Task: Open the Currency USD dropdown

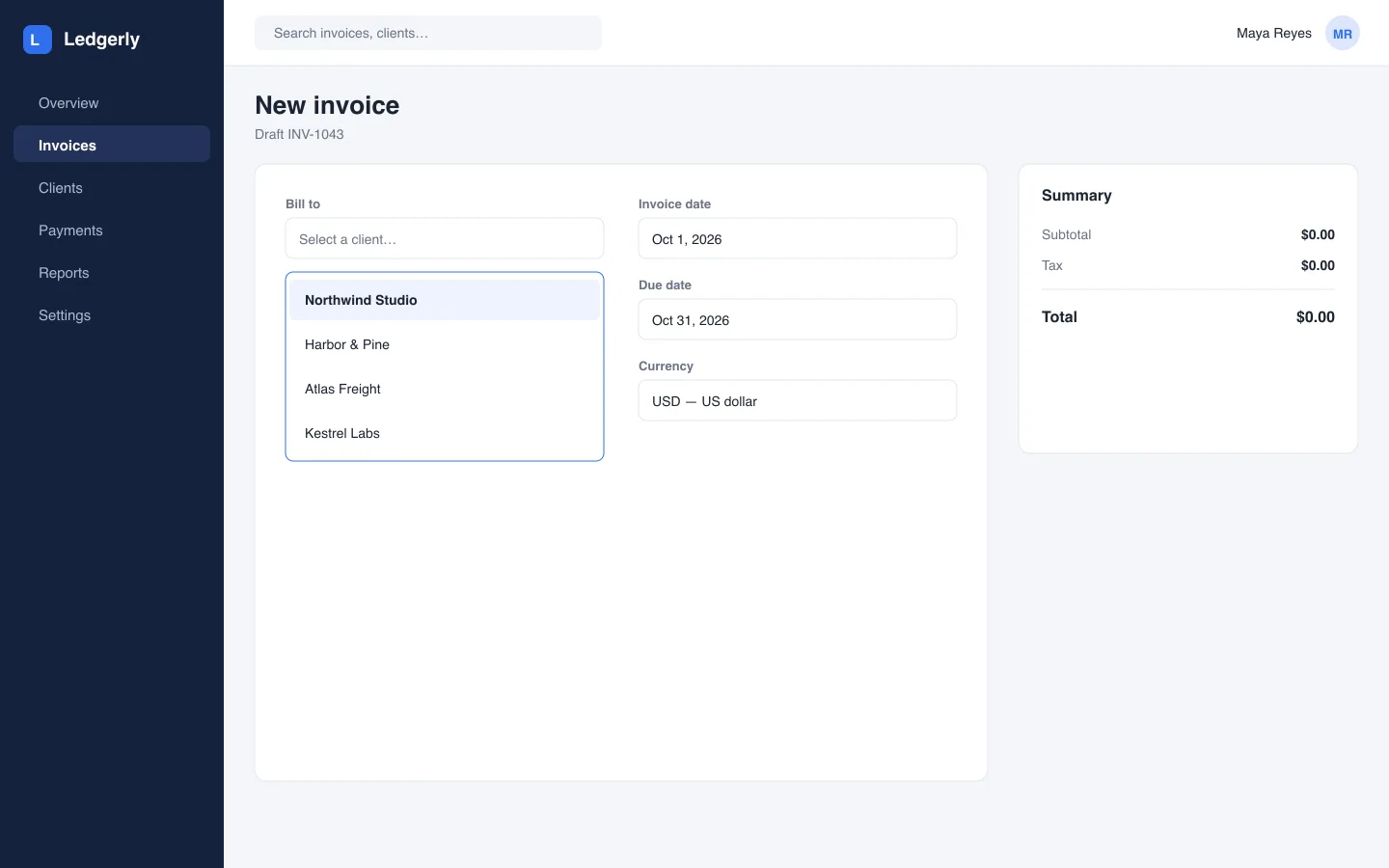Action: click(798, 400)
